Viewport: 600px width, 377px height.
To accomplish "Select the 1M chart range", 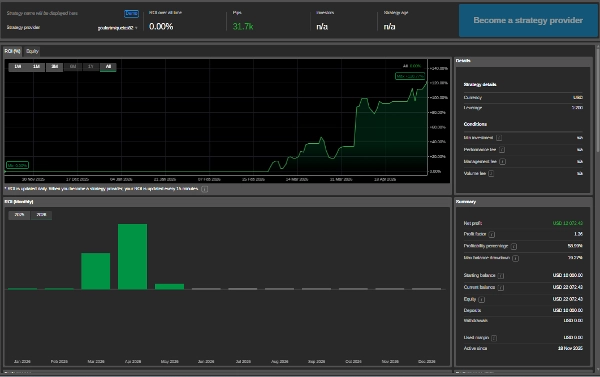I will point(36,67).
